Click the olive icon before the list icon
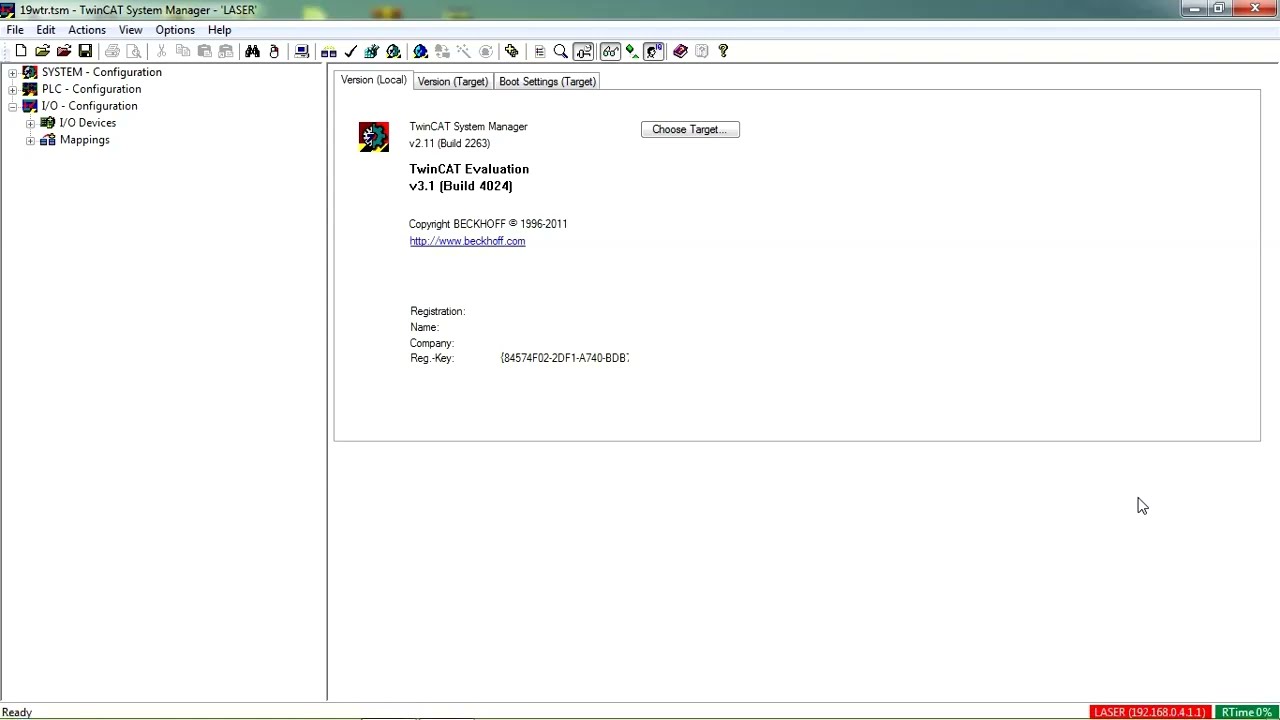The height and width of the screenshot is (720, 1280). (512, 51)
